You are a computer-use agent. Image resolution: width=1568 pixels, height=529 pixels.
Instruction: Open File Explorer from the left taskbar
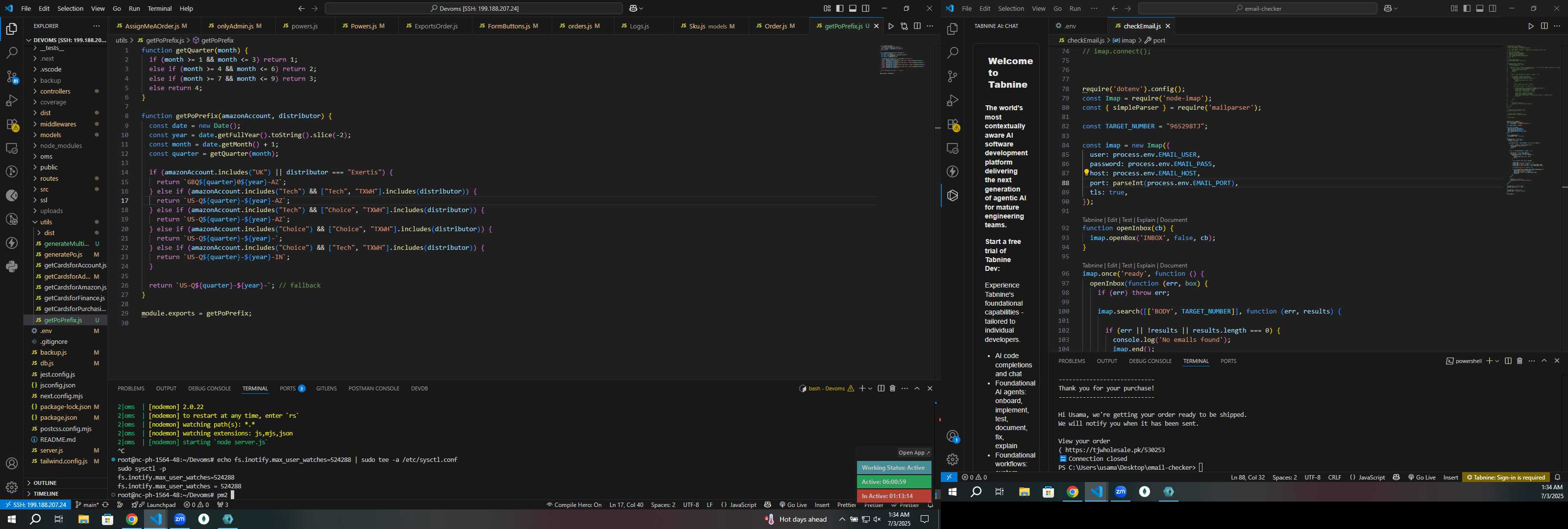[83, 519]
